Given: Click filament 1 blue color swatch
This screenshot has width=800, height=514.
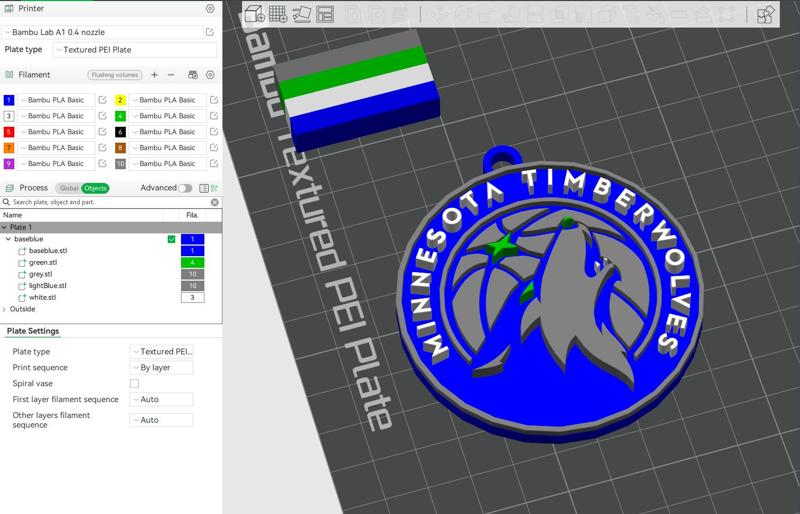Looking at the screenshot, I should (9, 100).
